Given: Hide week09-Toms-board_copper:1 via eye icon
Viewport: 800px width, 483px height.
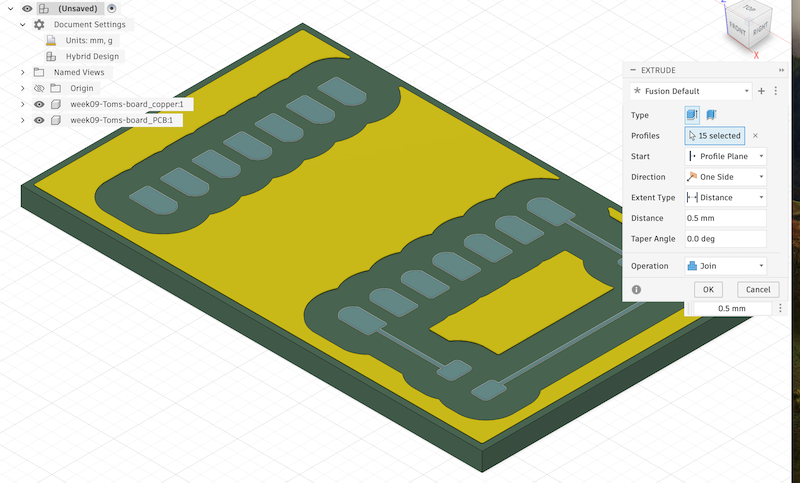Looking at the screenshot, I should coord(39,104).
